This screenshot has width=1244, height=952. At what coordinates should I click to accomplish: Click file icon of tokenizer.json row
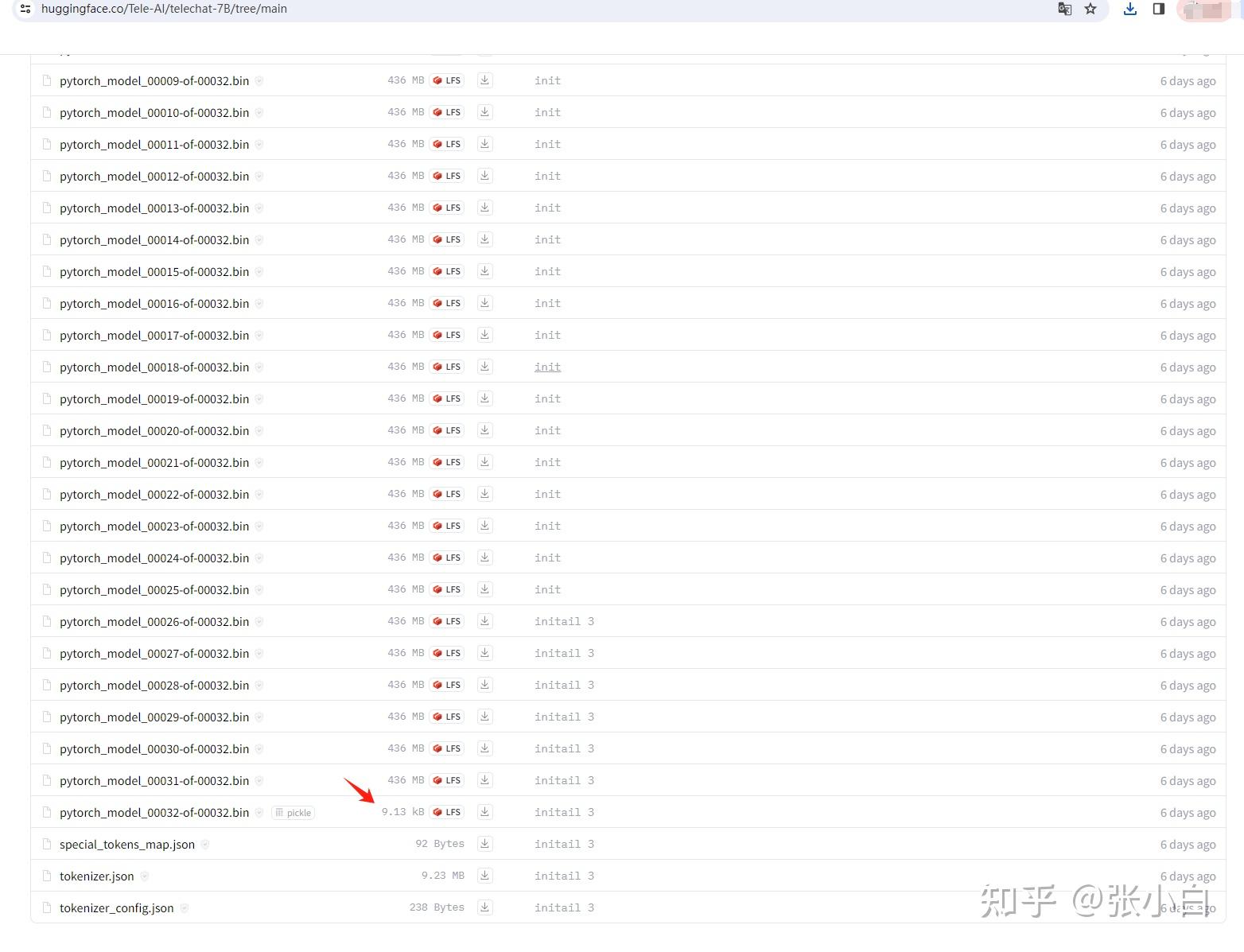coord(46,876)
